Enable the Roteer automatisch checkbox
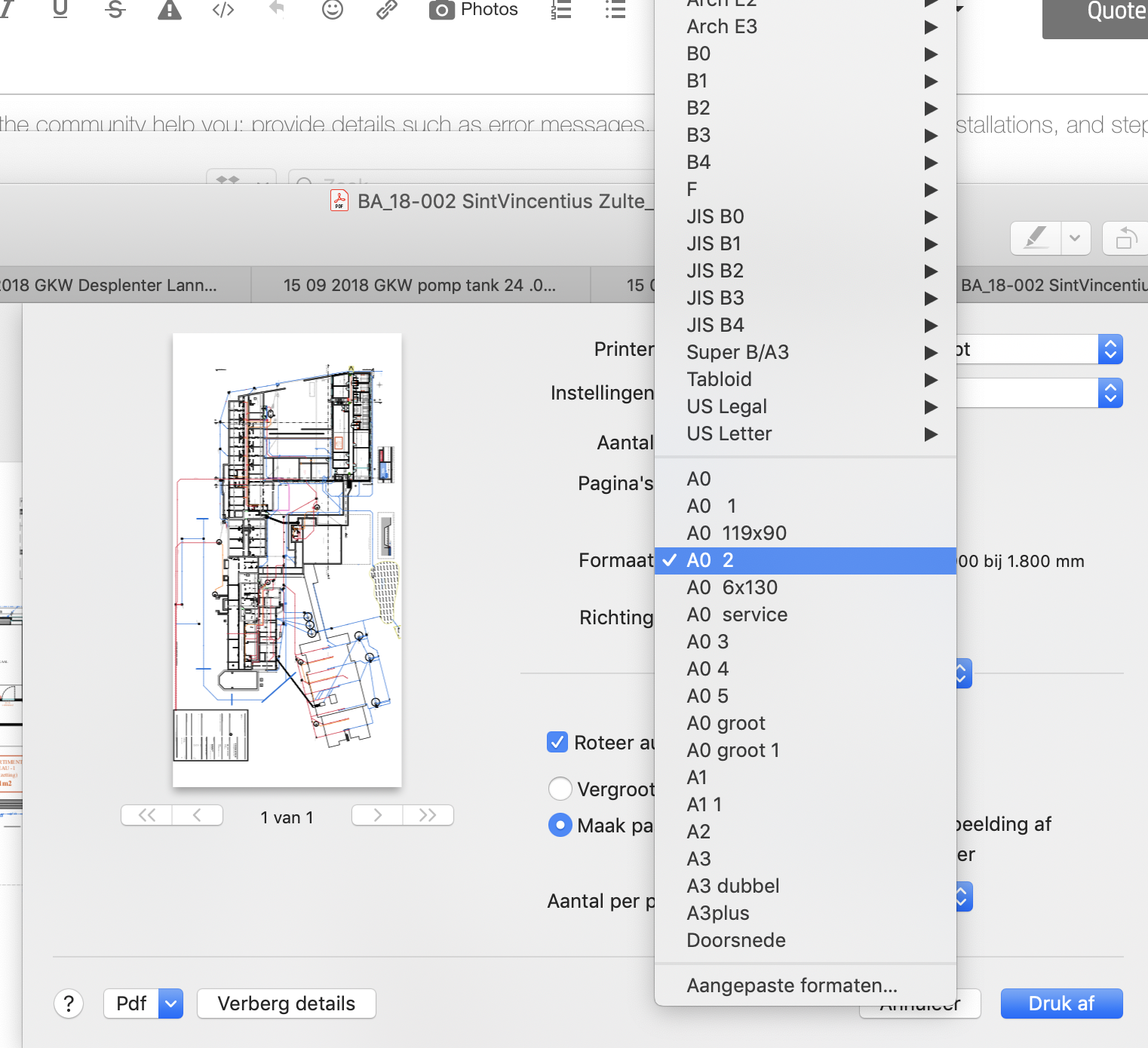This screenshot has height=1048, width=1148. click(x=557, y=742)
